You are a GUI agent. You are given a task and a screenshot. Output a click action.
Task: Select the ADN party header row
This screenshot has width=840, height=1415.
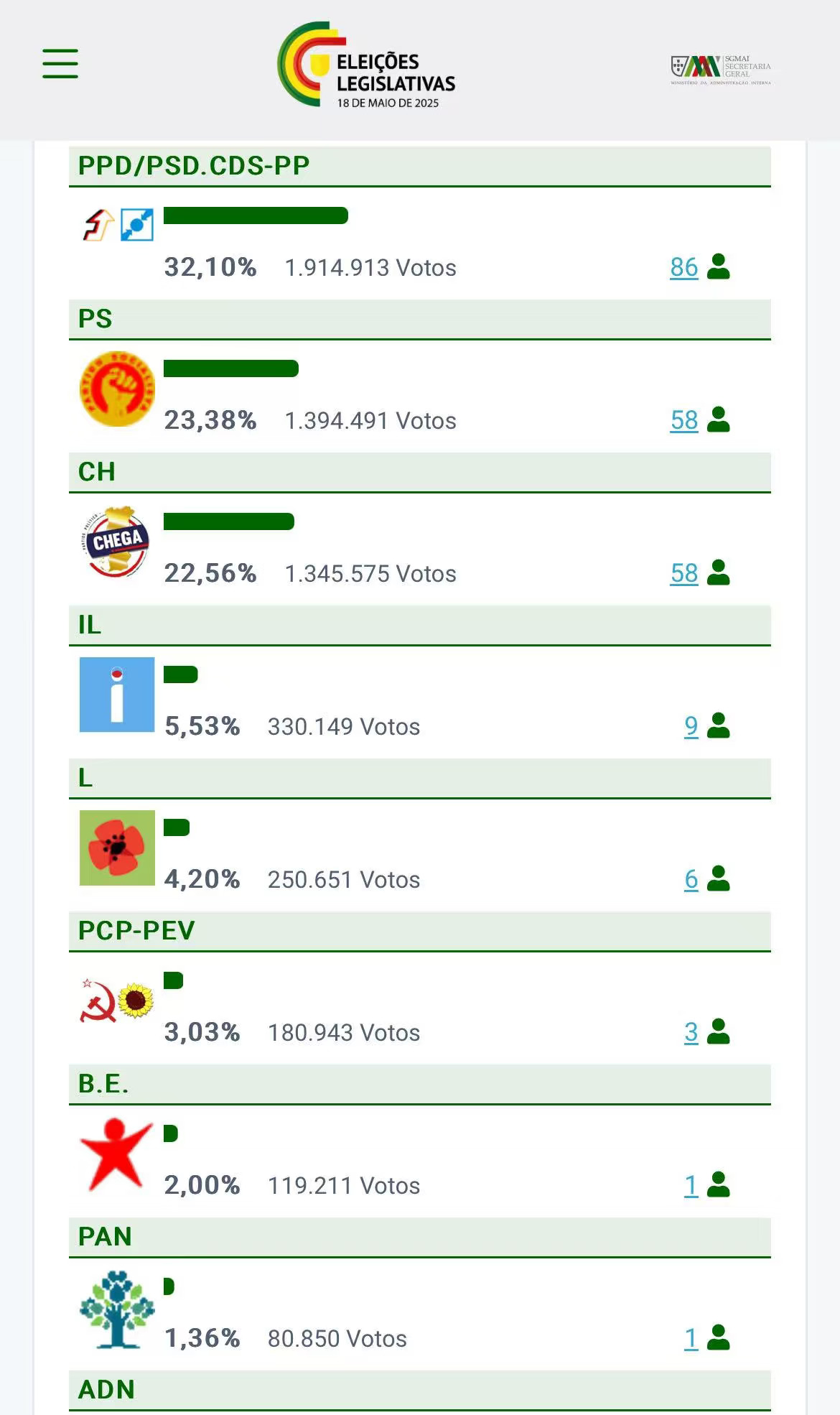(x=419, y=1390)
